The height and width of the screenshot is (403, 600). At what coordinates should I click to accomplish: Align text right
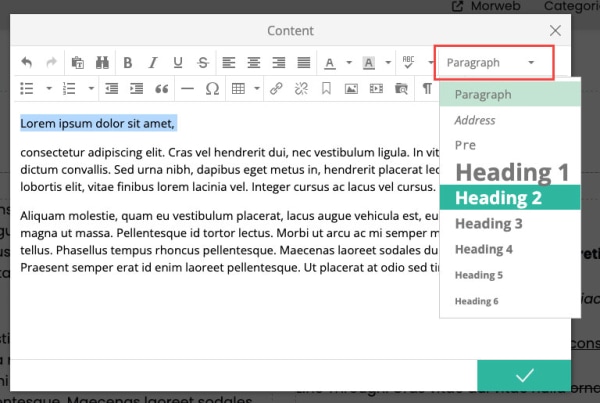point(279,62)
